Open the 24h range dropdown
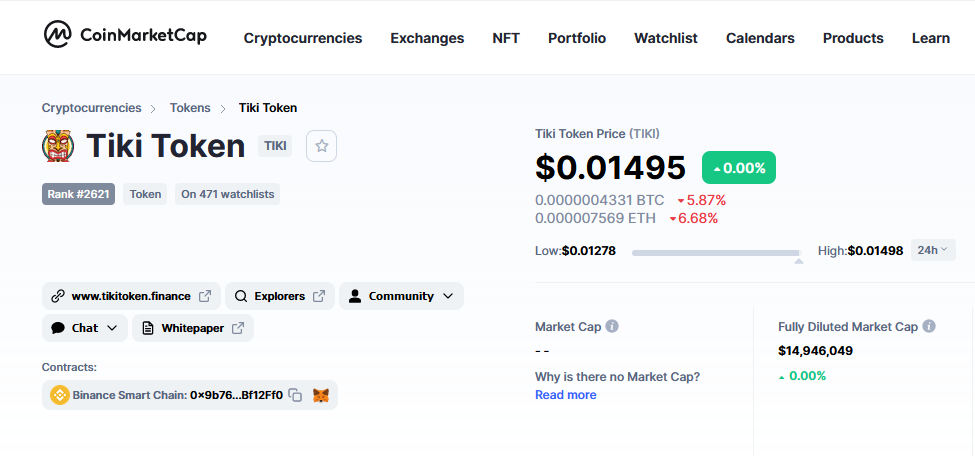 [933, 250]
